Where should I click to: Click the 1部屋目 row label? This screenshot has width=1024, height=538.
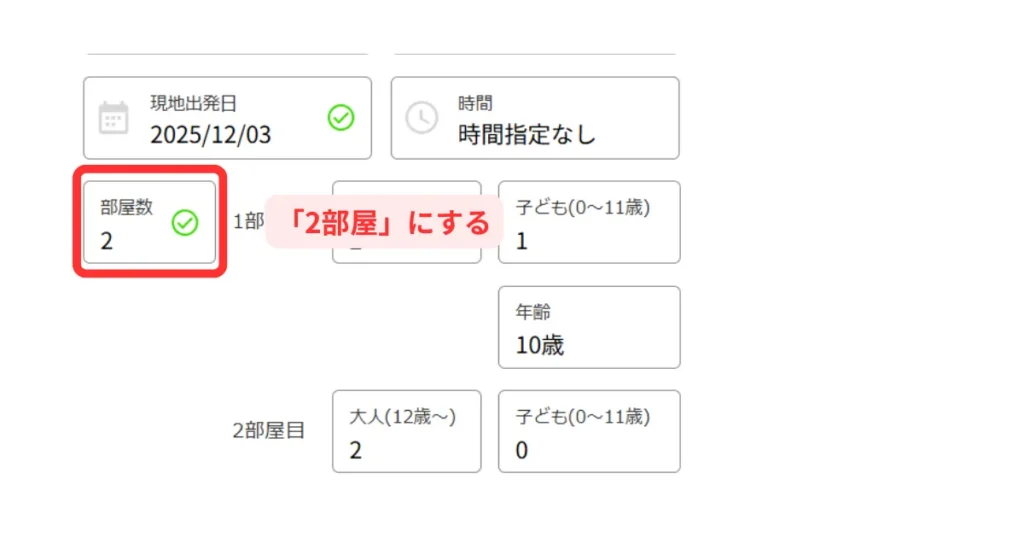click(x=247, y=222)
